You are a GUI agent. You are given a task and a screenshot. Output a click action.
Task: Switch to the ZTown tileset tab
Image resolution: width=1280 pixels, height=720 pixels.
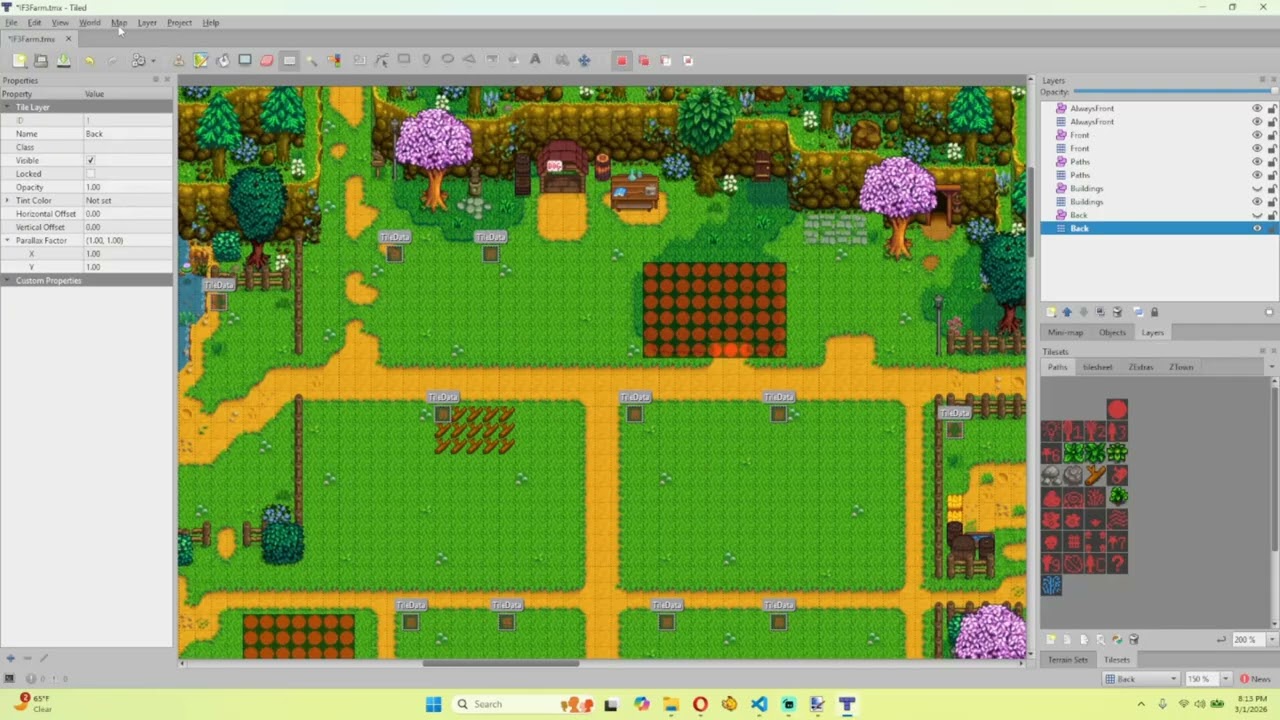tap(1181, 367)
